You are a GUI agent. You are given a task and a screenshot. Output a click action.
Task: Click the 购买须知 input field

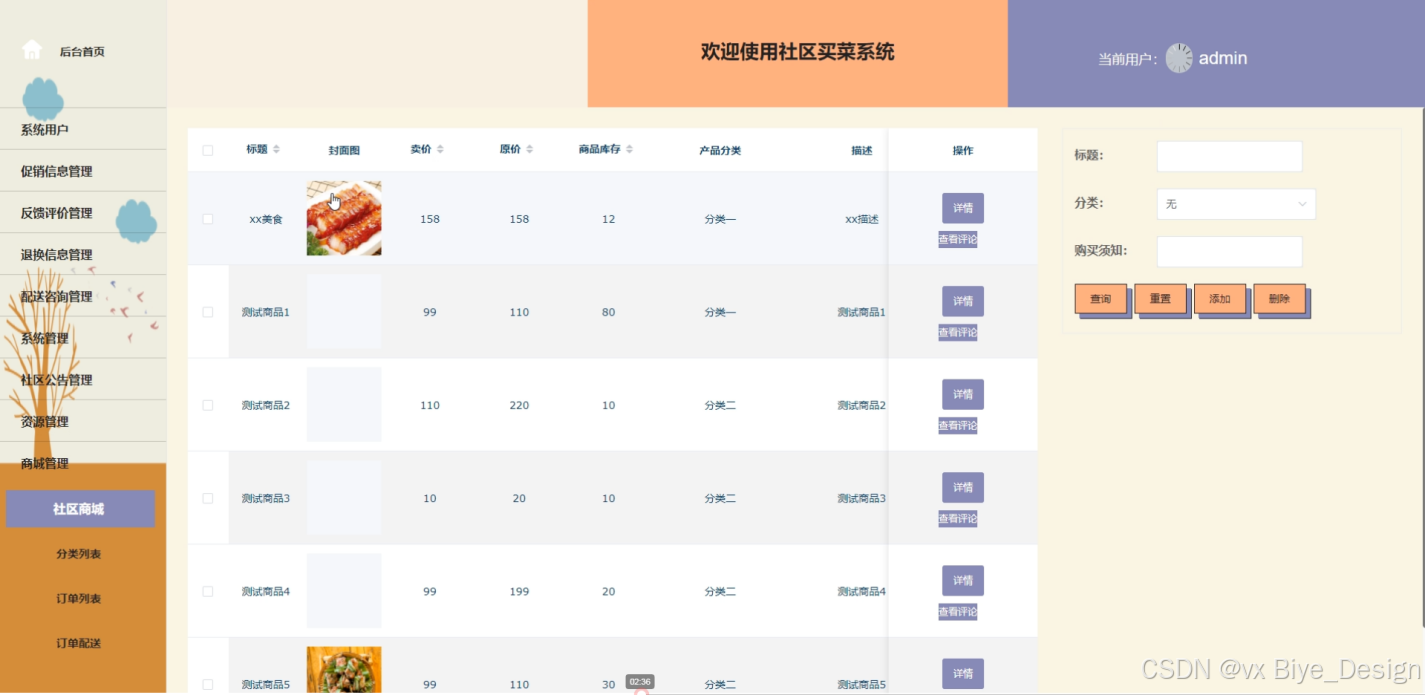coord(1229,252)
